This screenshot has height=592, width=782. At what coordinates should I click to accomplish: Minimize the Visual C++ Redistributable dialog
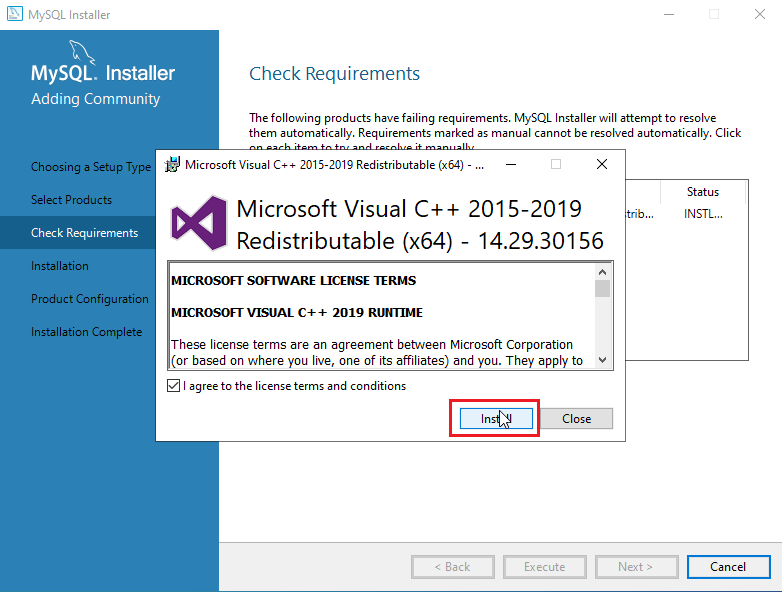511,165
